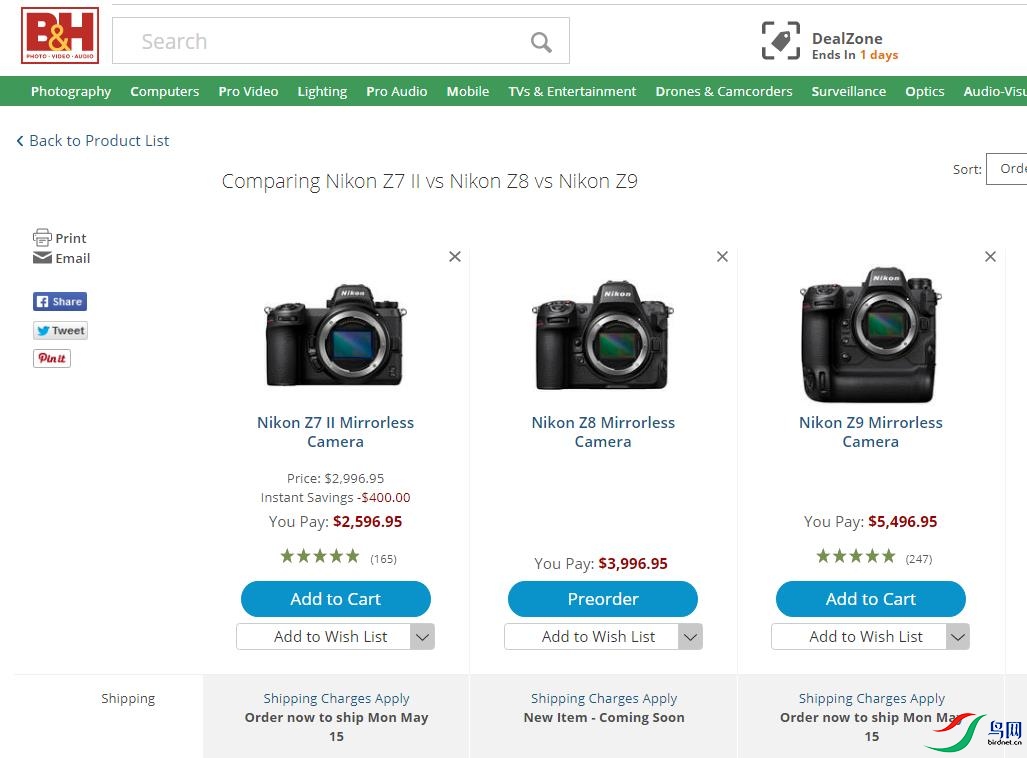
Task: Open the DealZone tag icon
Action: [x=780, y=41]
